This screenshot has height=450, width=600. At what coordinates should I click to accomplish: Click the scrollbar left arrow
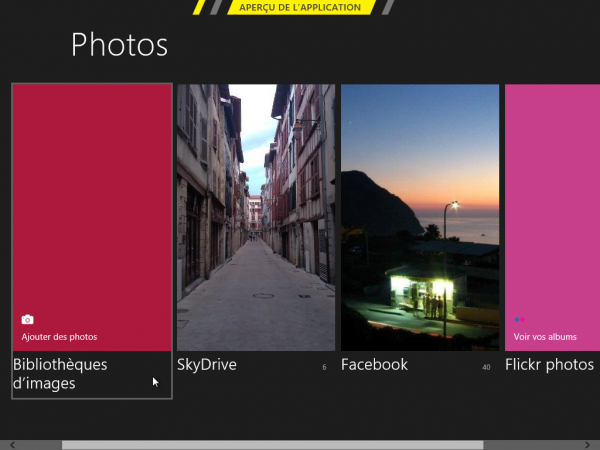[14, 444]
